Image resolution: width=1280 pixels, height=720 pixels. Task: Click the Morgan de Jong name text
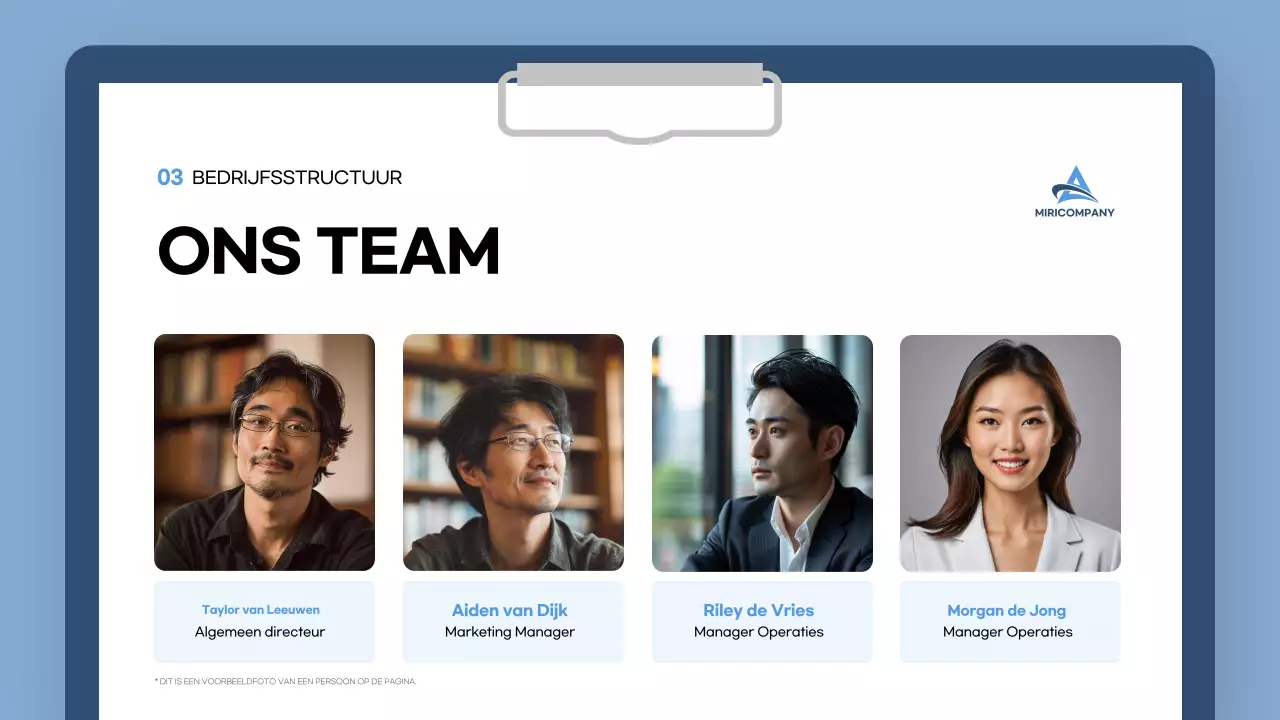pos(1007,610)
